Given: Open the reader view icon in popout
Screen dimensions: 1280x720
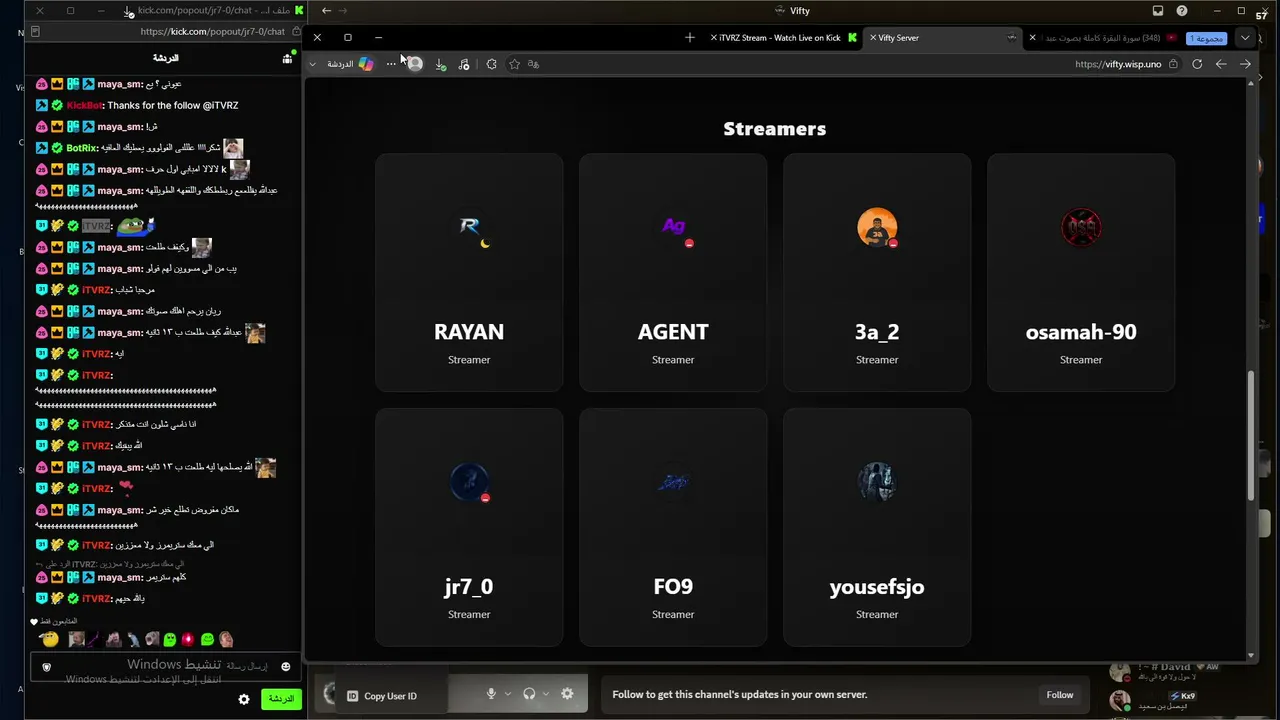Looking at the screenshot, I should click(x=35, y=31).
